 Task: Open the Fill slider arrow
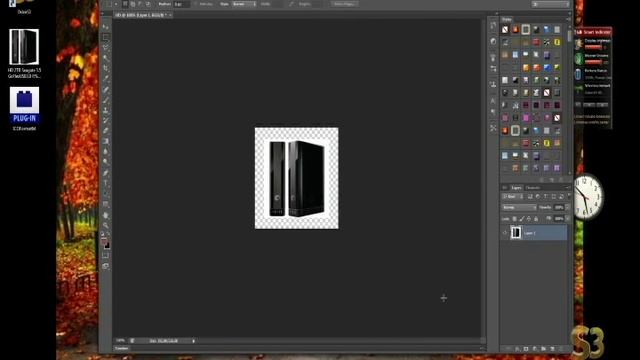tap(567, 219)
